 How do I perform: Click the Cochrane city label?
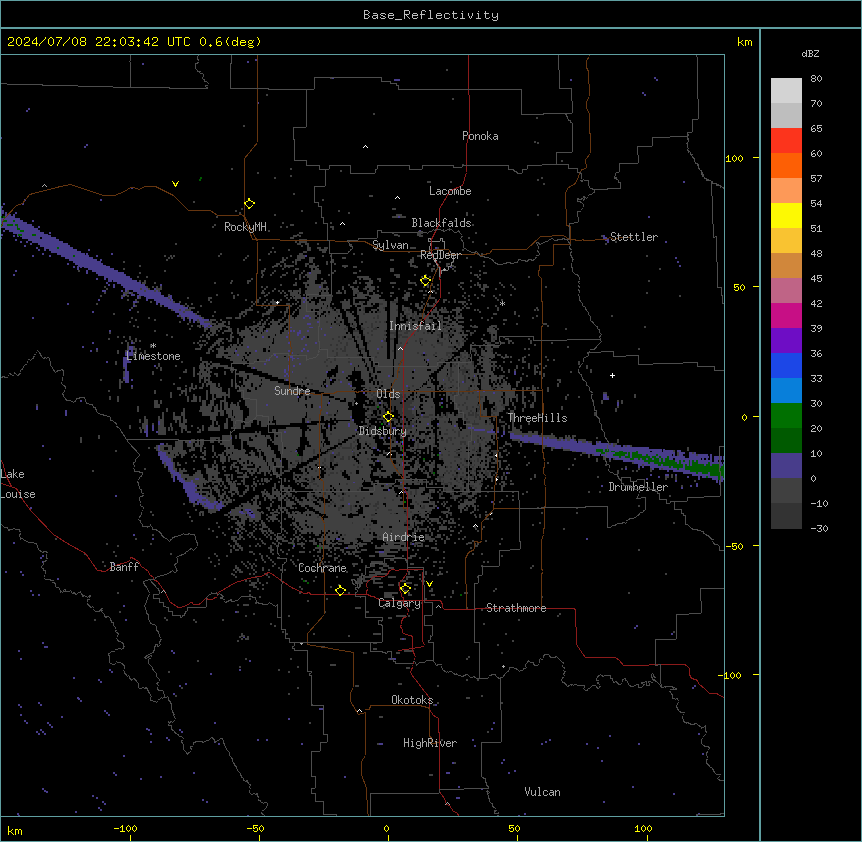point(322,568)
